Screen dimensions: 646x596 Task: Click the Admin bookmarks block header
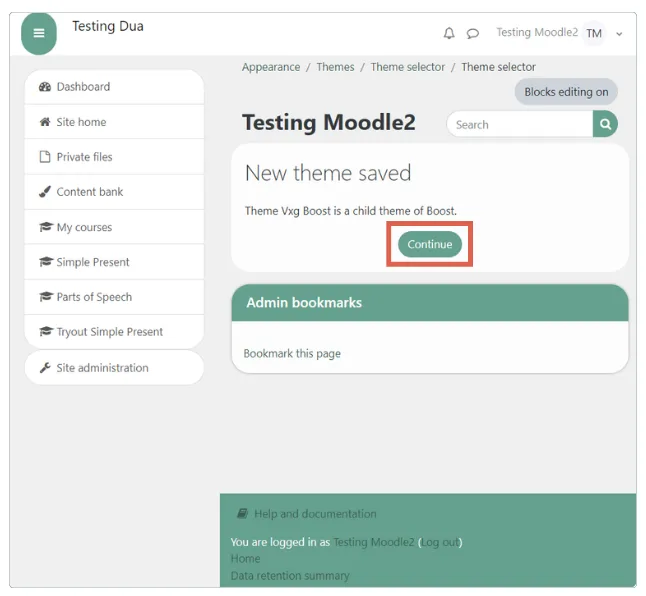[430, 303]
